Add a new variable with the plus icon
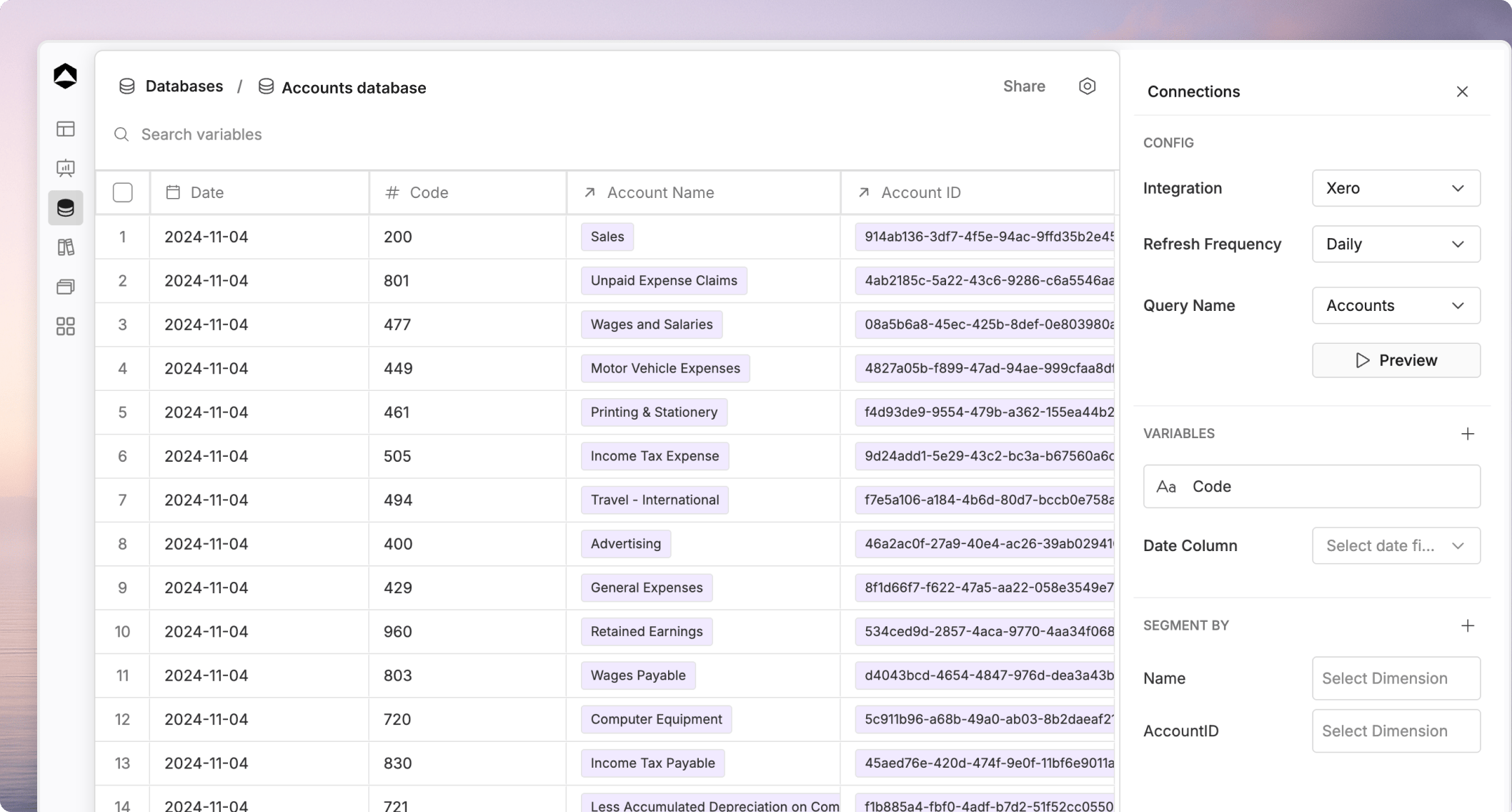 pyautogui.click(x=1468, y=434)
